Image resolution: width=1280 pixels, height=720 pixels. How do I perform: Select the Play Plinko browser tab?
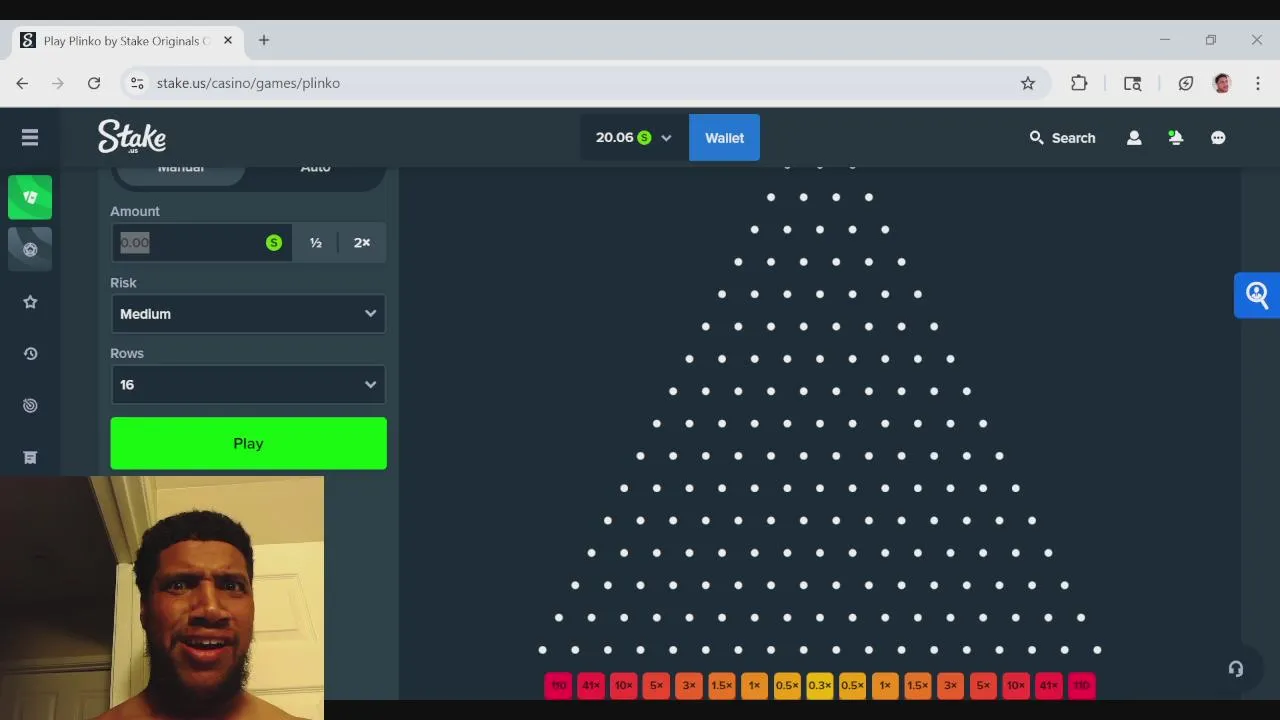(127, 41)
